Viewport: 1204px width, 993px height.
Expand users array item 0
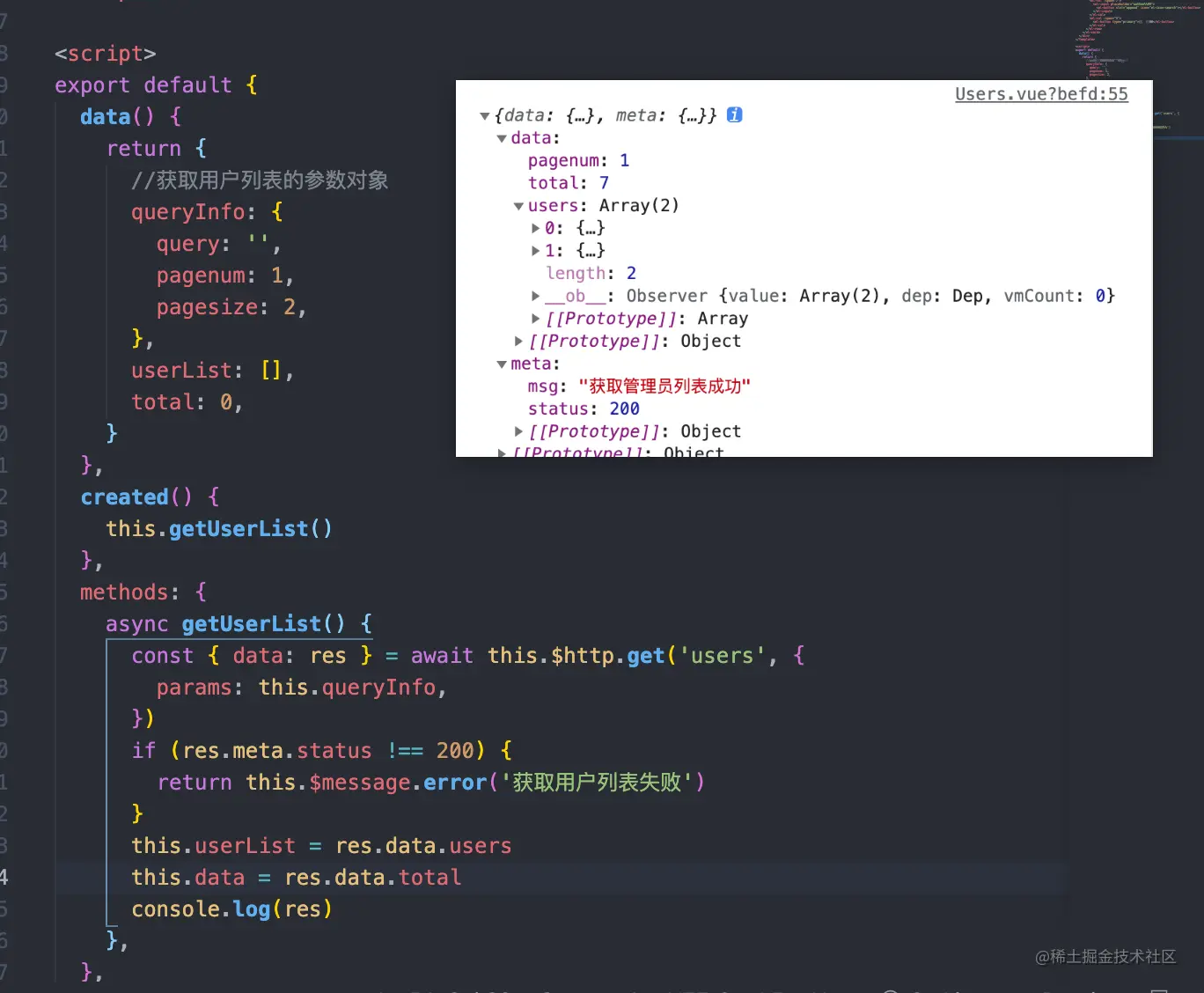pyautogui.click(x=535, y=228)
